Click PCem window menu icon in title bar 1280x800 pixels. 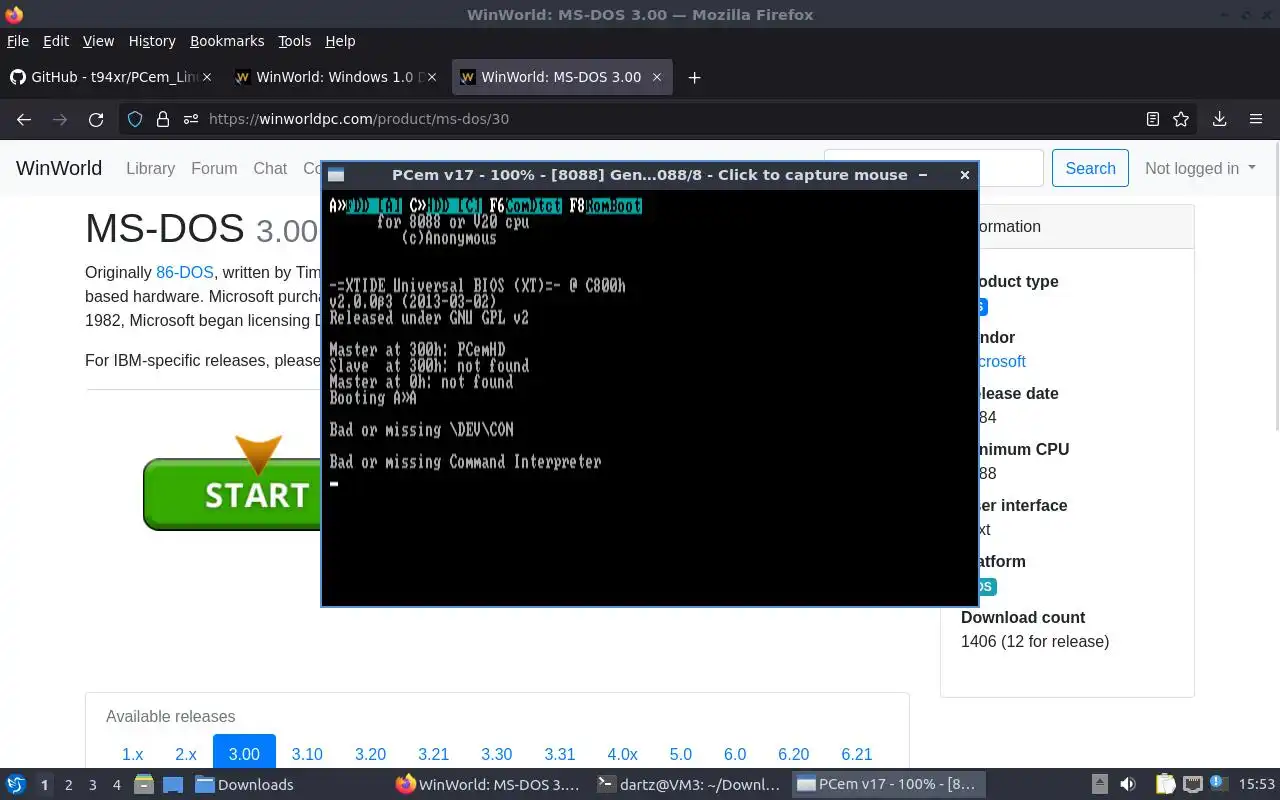point(336,175)
